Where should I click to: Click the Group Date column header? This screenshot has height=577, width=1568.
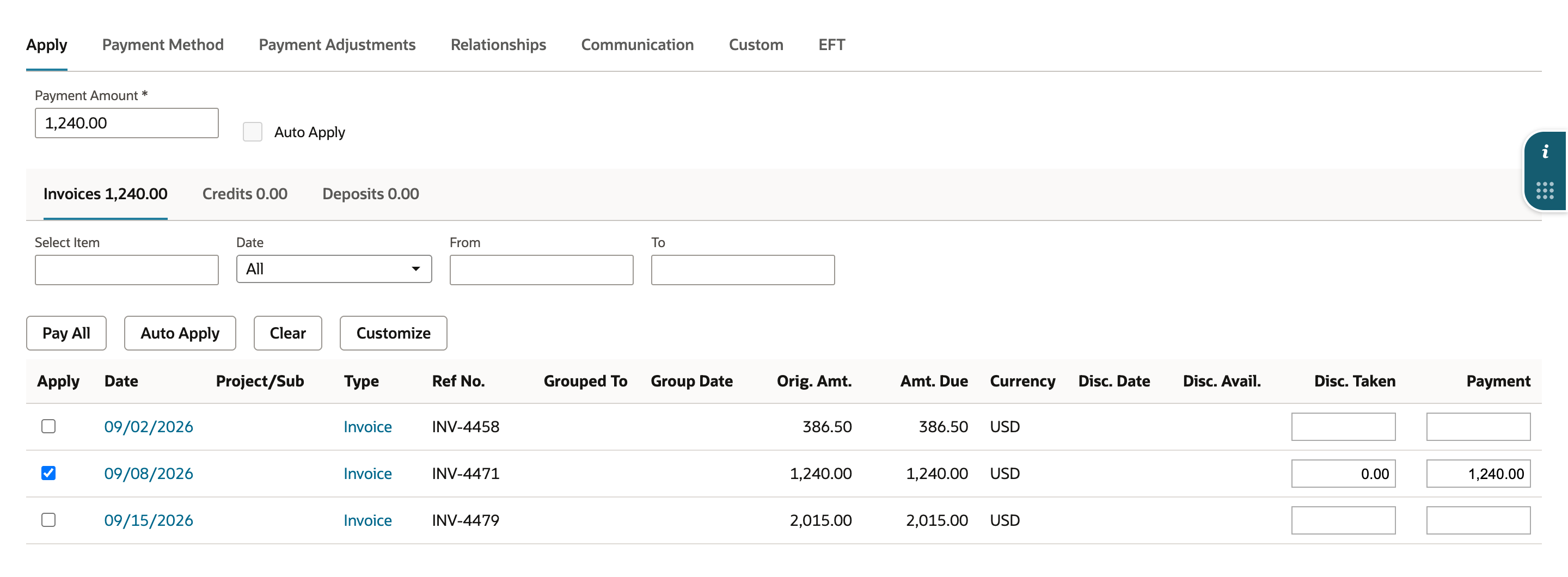[x=691, y=381]
